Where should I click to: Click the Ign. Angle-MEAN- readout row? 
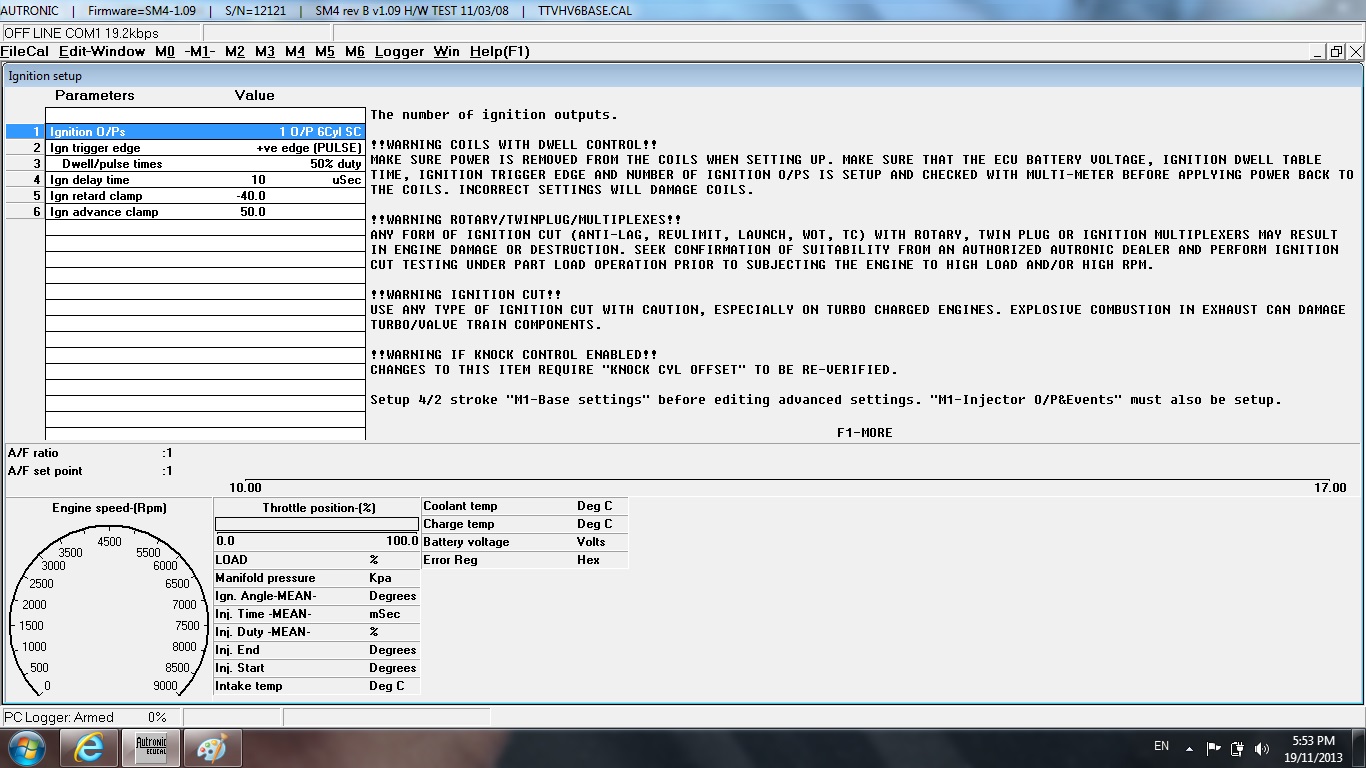pyautogui.click(x=317, y=596)
